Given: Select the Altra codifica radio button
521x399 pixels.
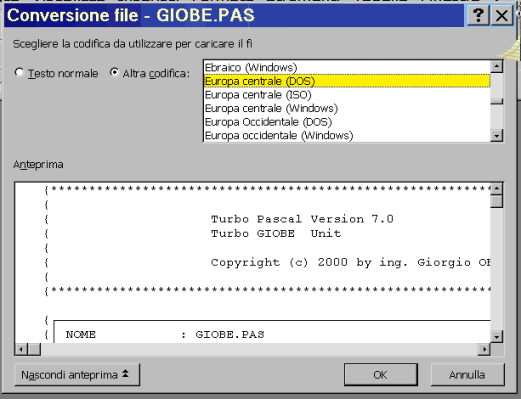Looking at the screenshot, I should [114, 72].
